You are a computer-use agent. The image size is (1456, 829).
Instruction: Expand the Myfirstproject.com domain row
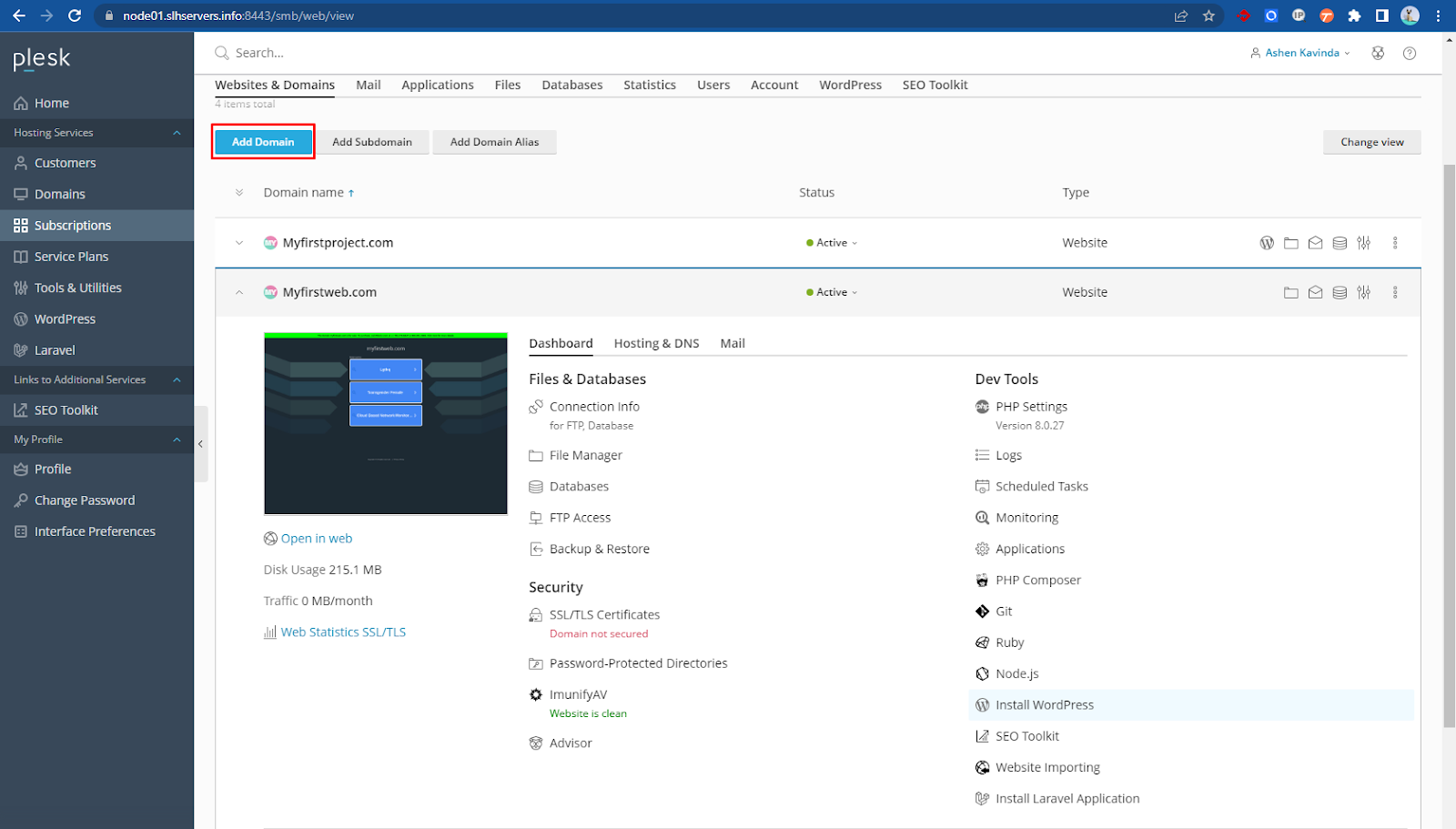[239, 243]
